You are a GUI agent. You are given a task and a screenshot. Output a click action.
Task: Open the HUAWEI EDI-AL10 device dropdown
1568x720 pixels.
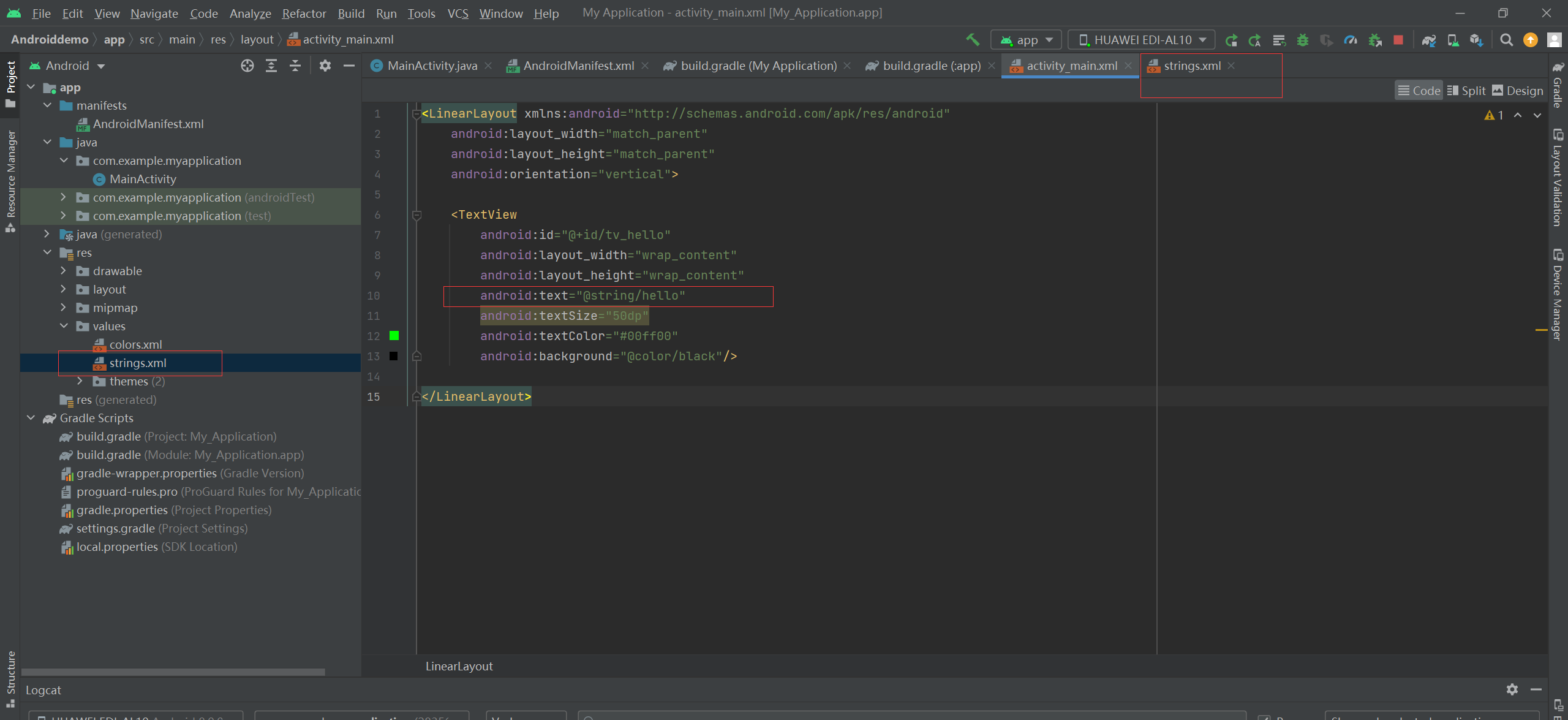click(x=1140, y=40)
